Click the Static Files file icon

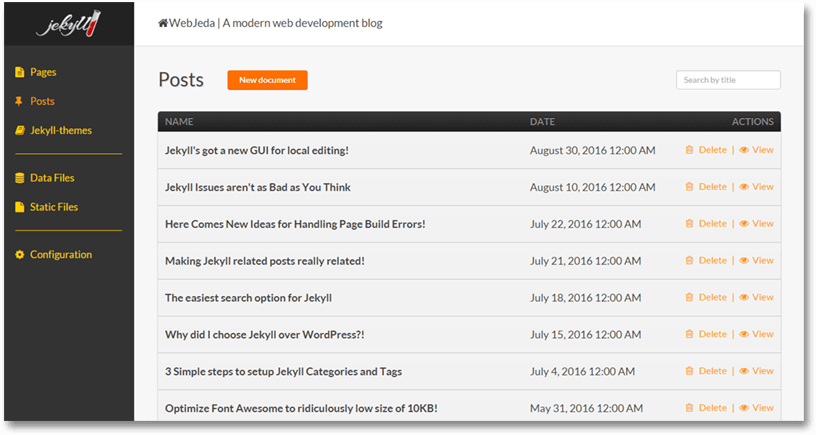coord(19,207)
